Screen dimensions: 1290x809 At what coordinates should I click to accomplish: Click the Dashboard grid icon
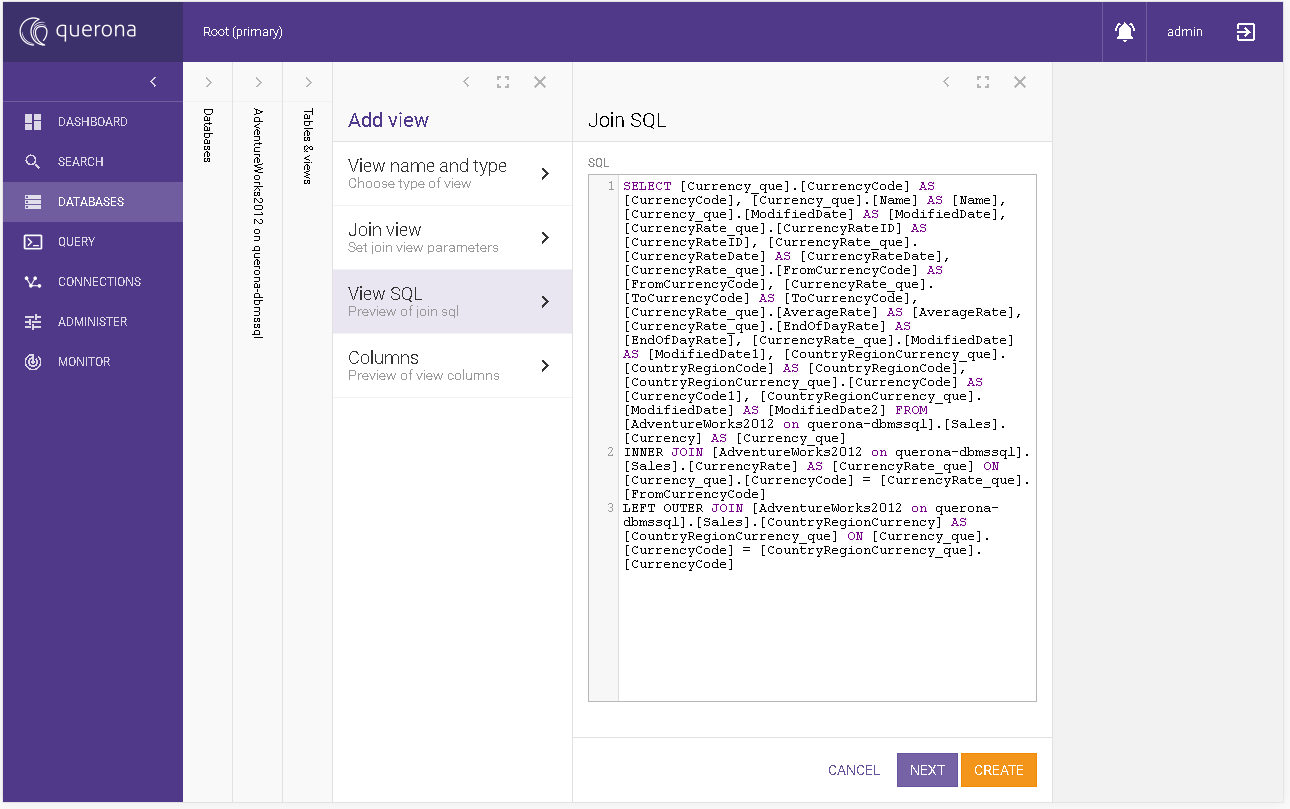[x=33, y=122]
